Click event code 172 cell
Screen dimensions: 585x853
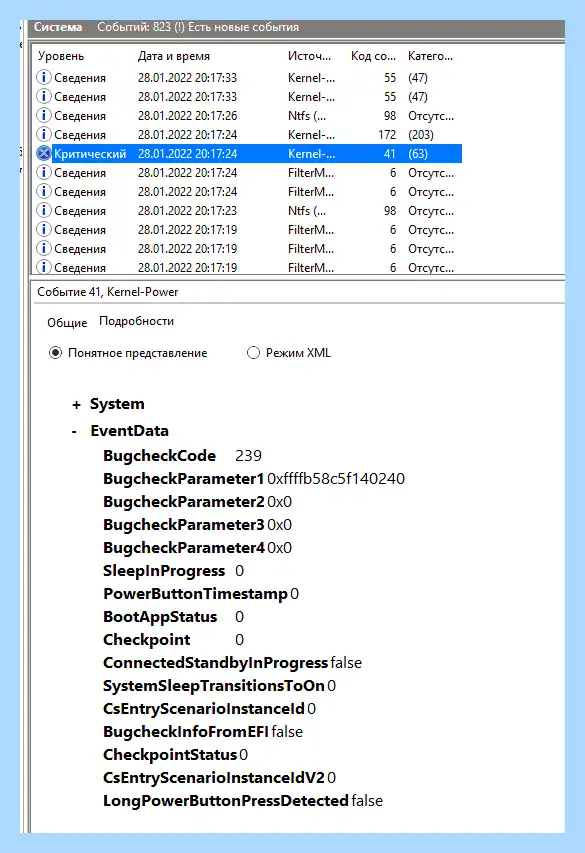click(387, 134)
